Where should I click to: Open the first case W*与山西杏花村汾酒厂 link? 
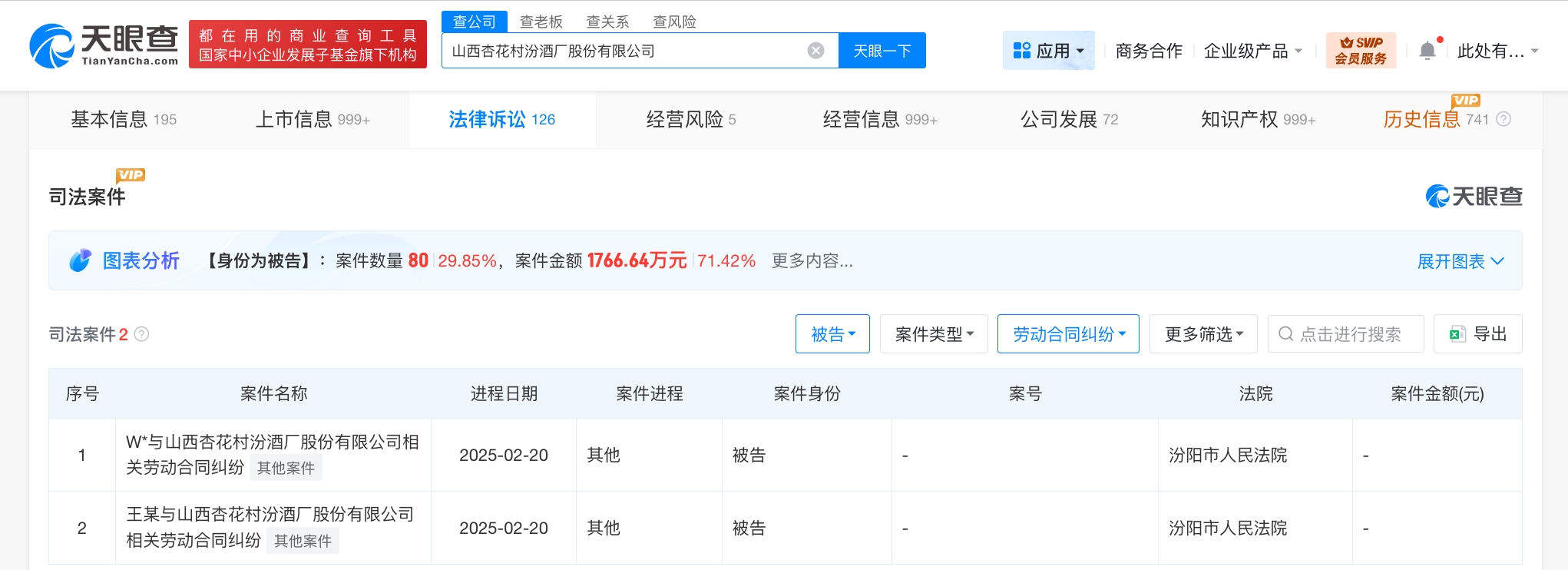pyautogui.click(x=272, y=442)
